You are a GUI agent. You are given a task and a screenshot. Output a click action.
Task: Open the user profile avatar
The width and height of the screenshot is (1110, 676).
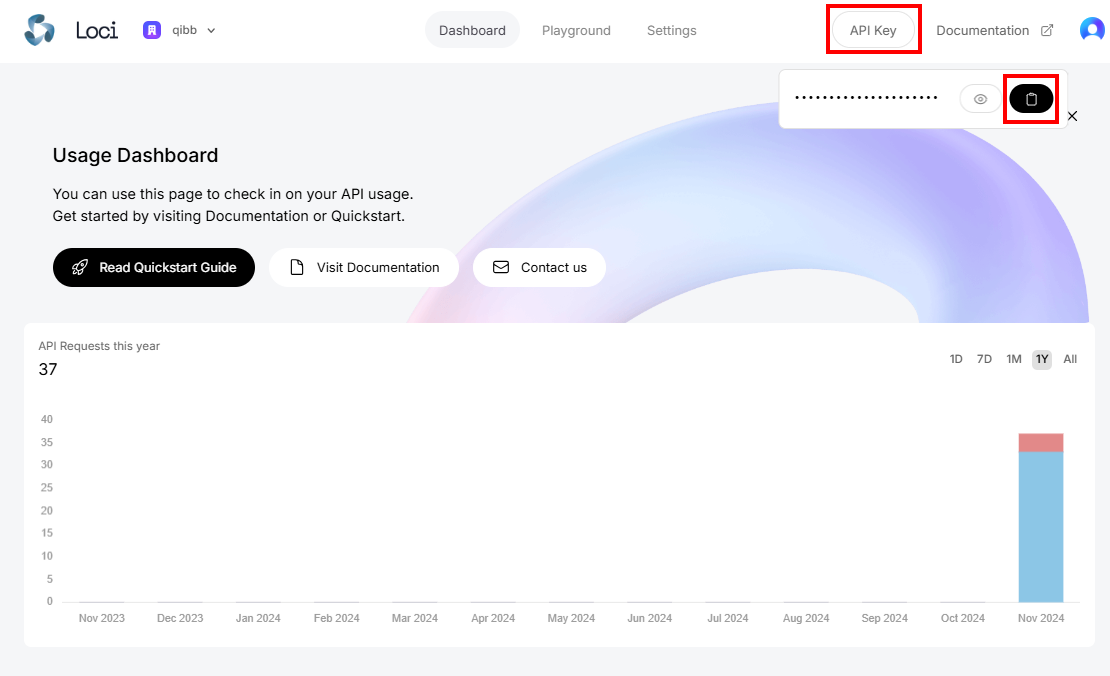1091,30
